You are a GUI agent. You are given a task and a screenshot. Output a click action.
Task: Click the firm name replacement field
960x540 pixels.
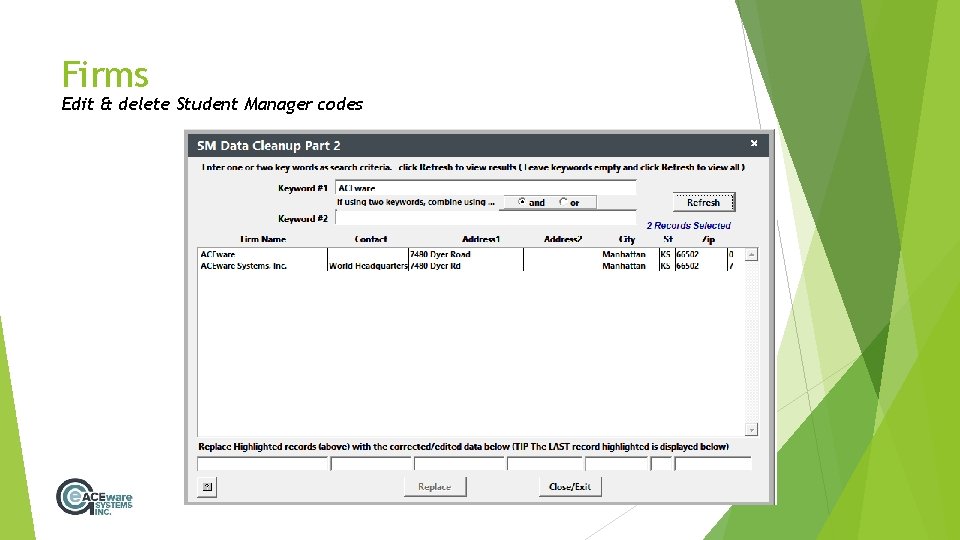coord(263,463)
